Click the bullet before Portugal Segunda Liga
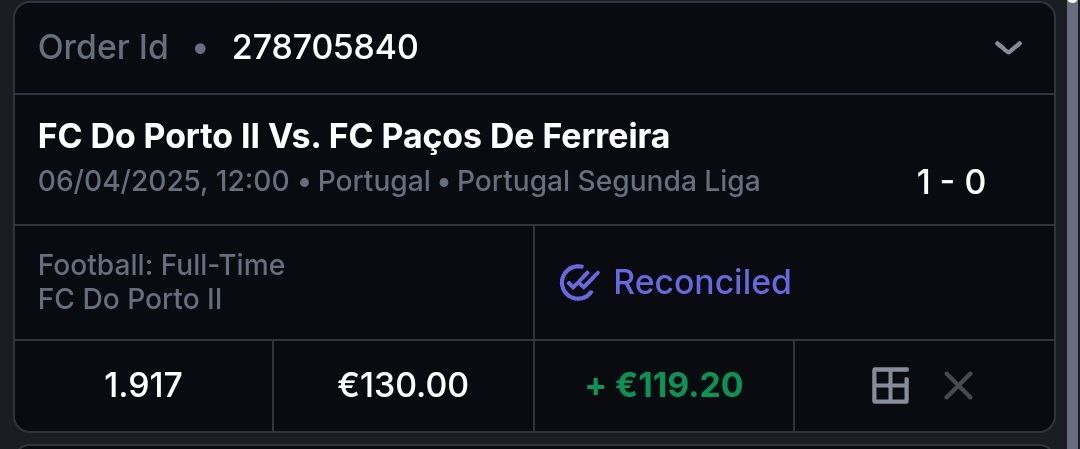The image size is (1080, 449). (444, 182)
